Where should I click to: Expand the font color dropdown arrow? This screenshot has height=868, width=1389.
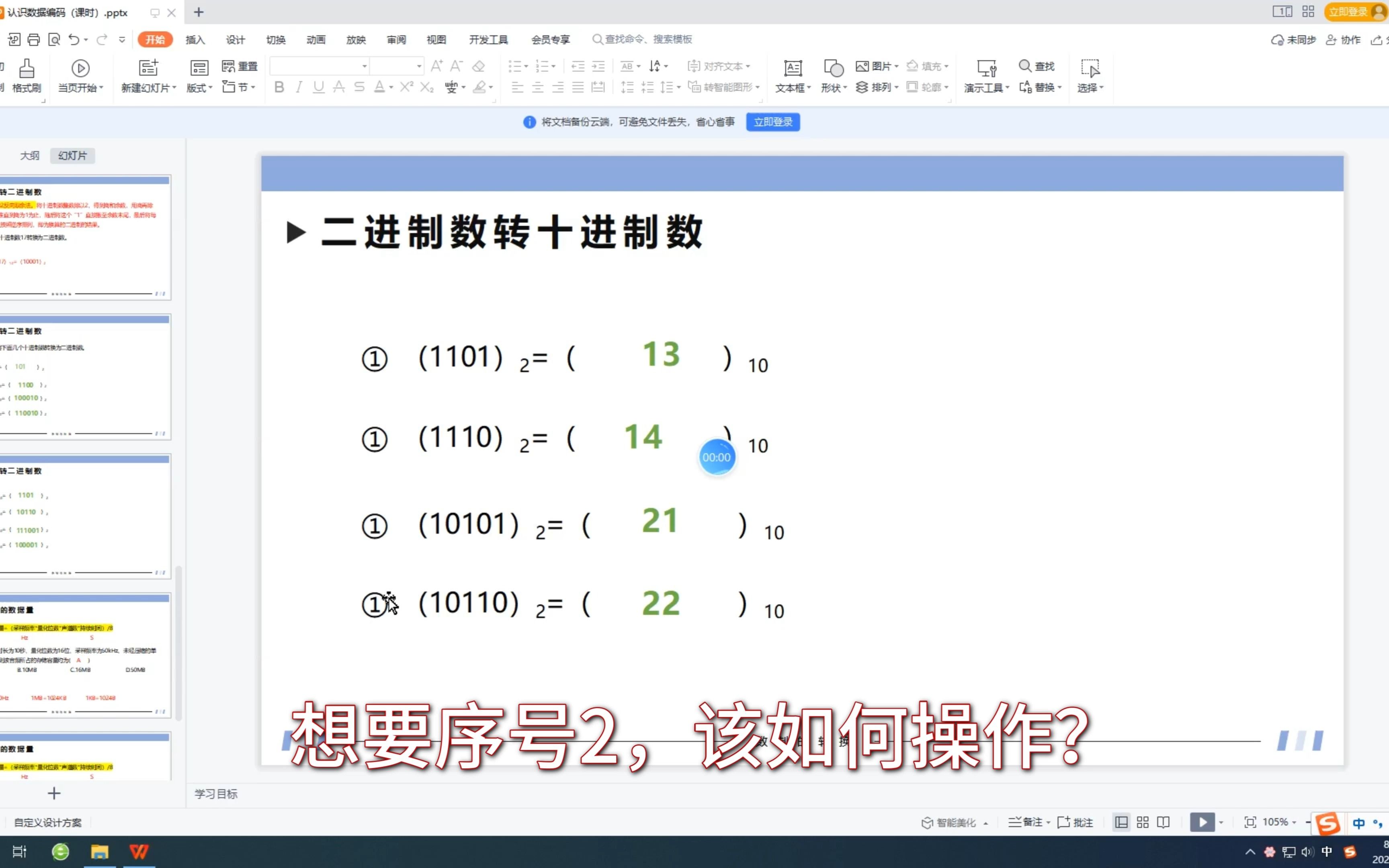pos(391,87)
